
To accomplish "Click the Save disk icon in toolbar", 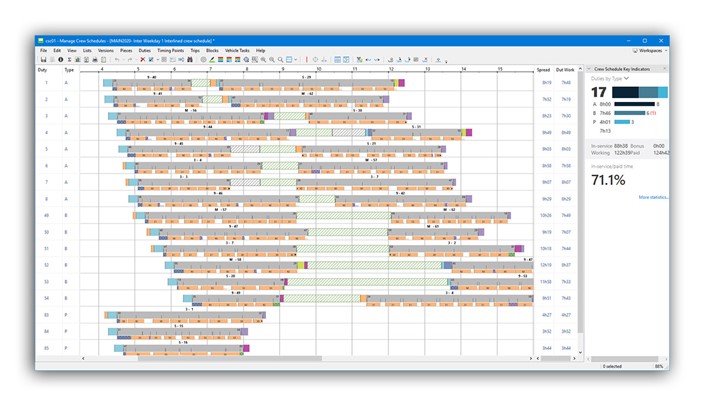I will [x=44, y=59].
